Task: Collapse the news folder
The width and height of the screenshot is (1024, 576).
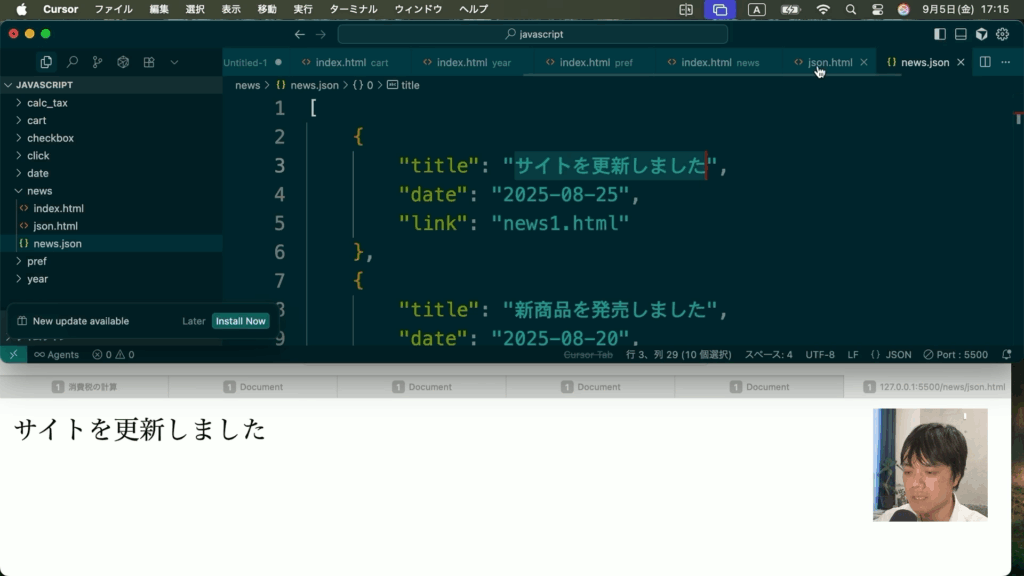Action: pyautogui.click(x=39, y=191)
